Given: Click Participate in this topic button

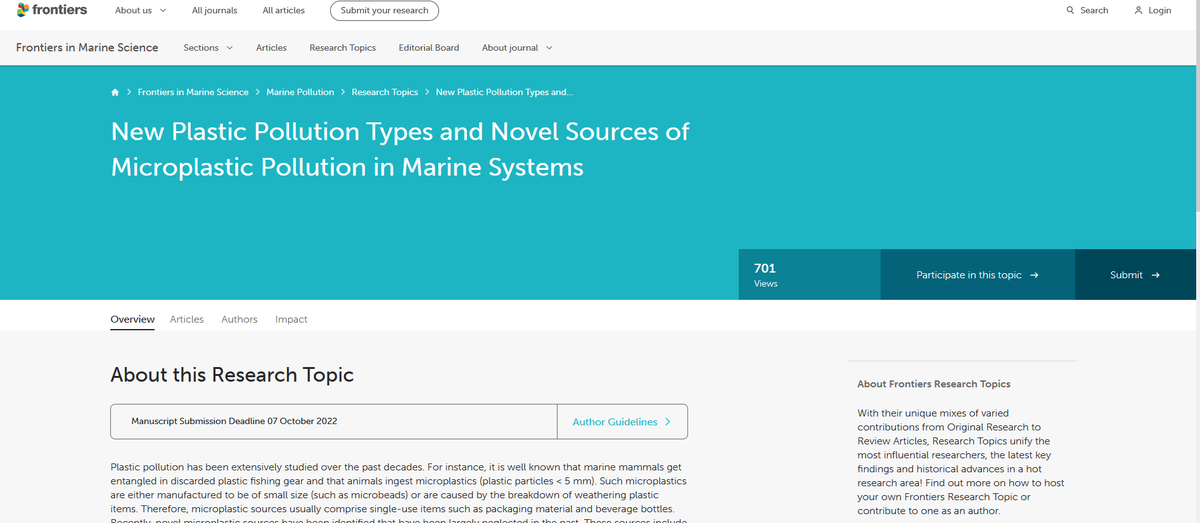Looking at the screenshot, I should (978, 275).
